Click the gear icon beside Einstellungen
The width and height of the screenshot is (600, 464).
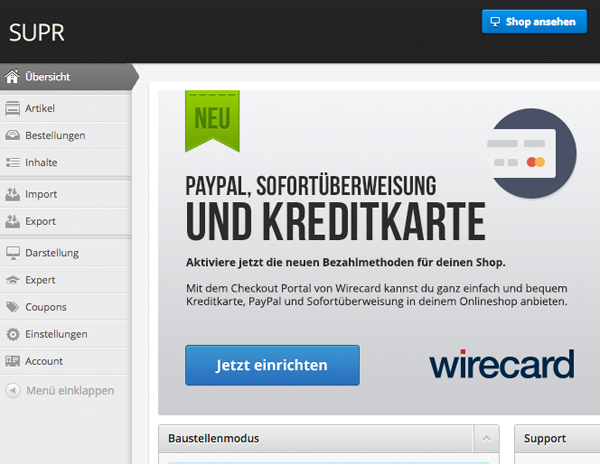pos(13,334)
